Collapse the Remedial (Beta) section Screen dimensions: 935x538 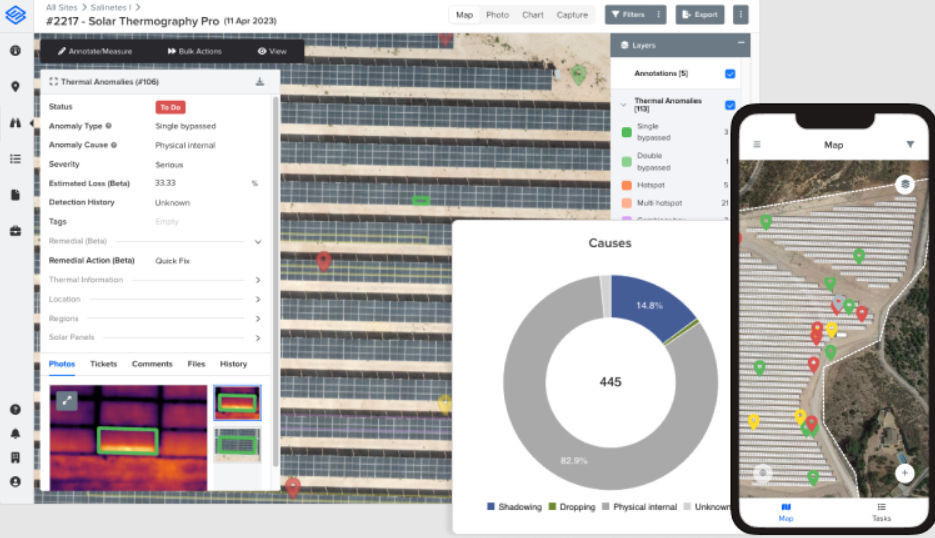(x=258, y=242)
